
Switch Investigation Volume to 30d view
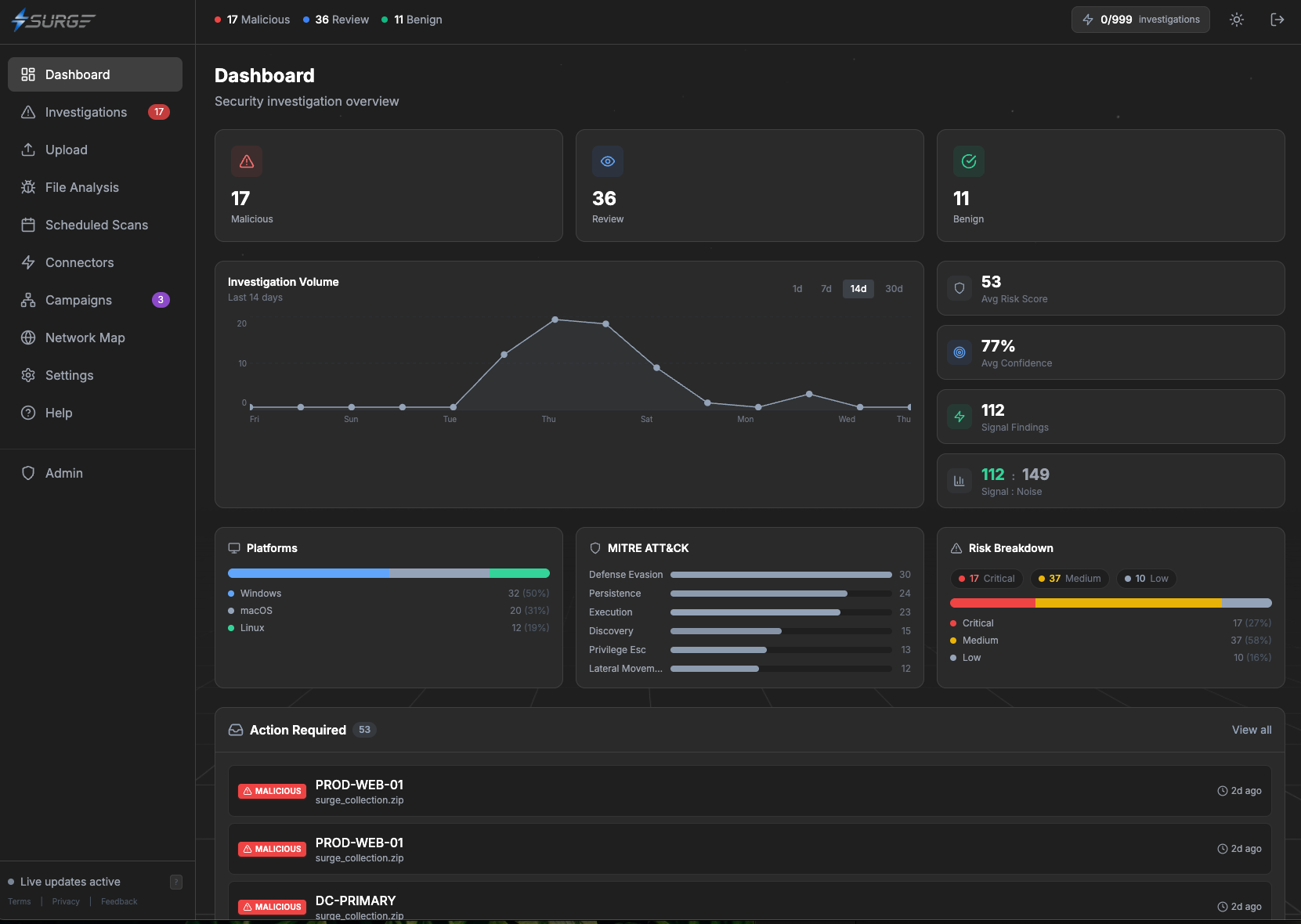pyautogui.click(x=894, y=289)
